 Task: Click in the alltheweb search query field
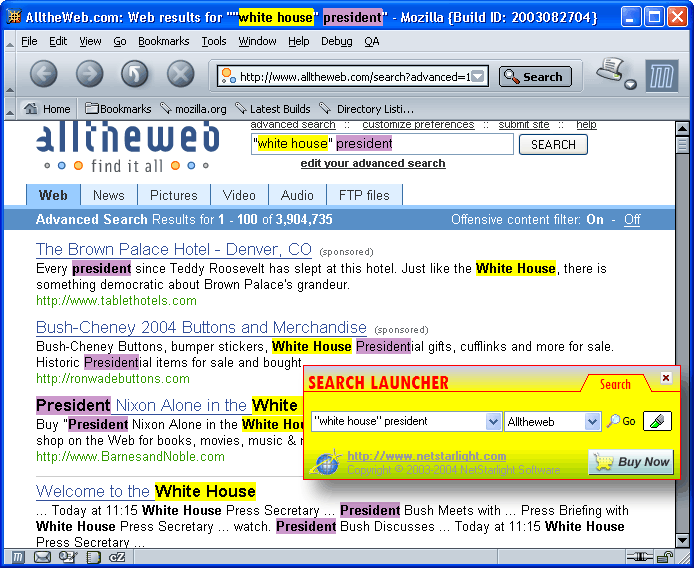tap(382, 144)
